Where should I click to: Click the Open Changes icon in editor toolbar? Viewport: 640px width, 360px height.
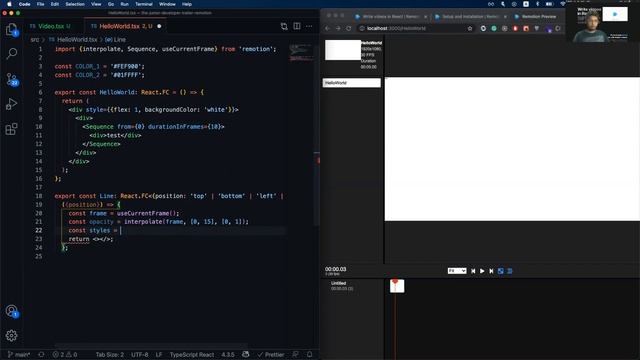click(x=284, y=27)
